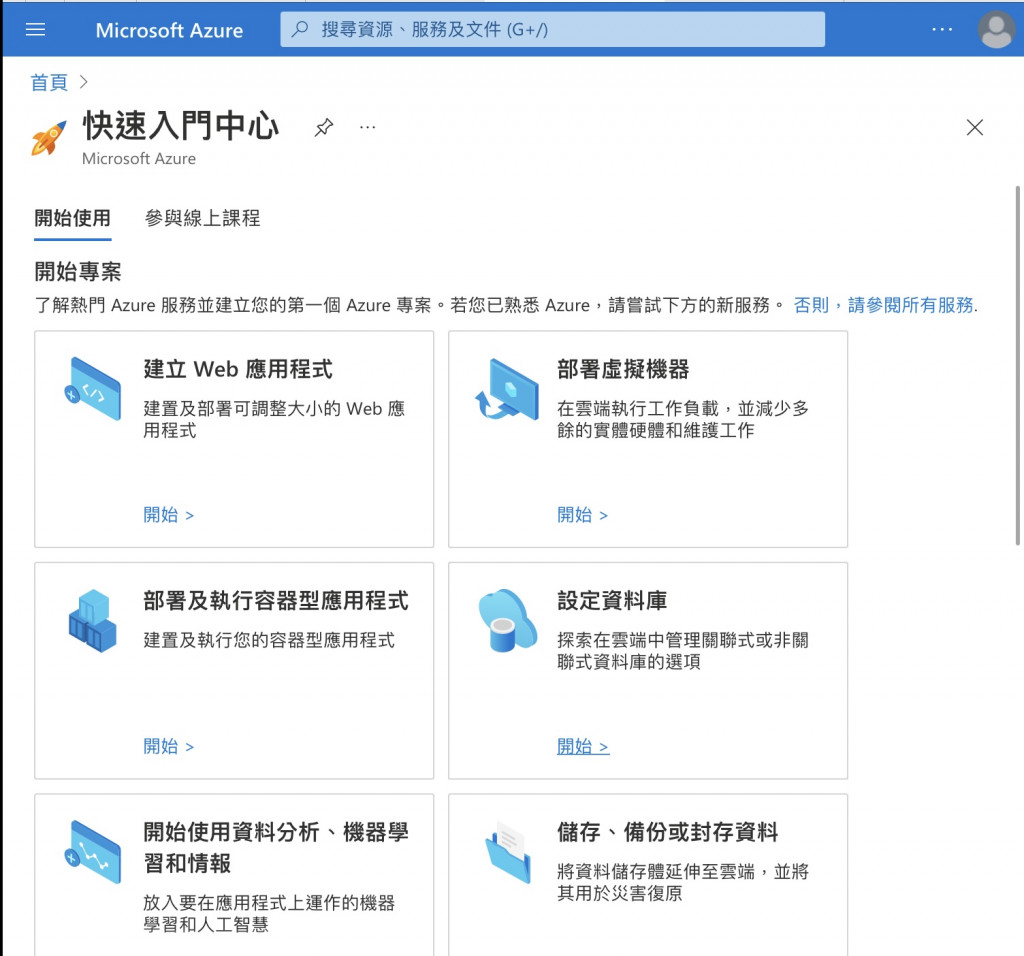Click the search magnifier icon
This screenshot has height=956, width=1024.
(x=300, y=29)
